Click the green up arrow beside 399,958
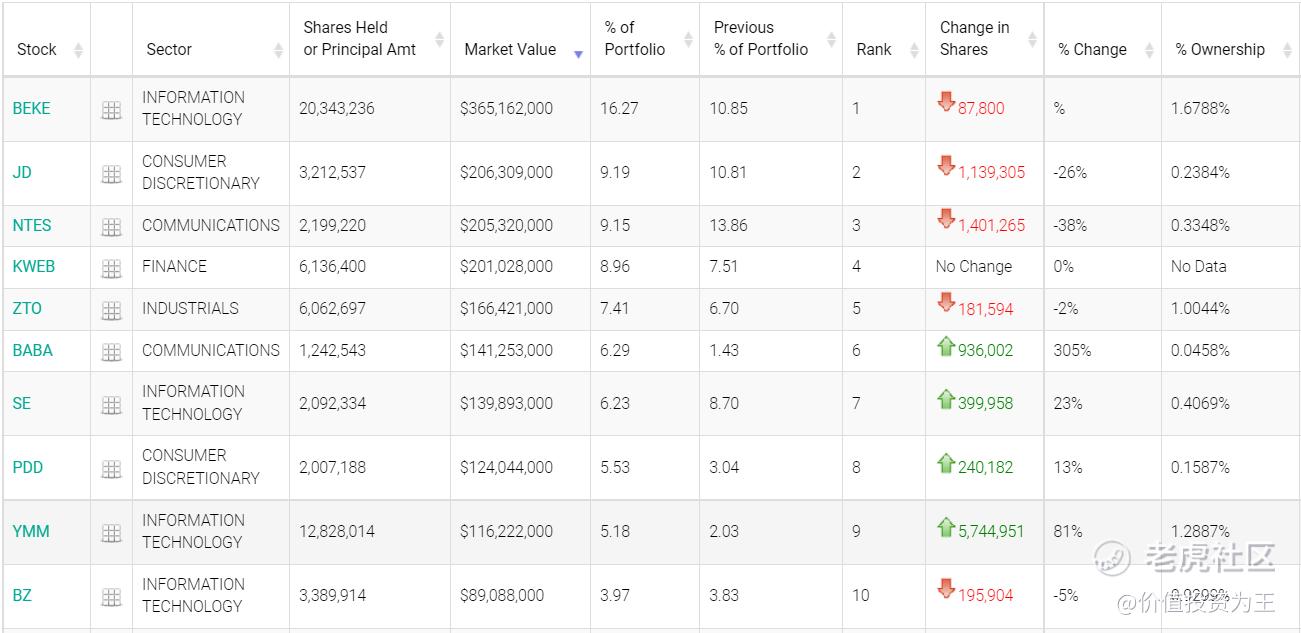The width and height of the screenshot is (1301, 633). coord(946,399)
